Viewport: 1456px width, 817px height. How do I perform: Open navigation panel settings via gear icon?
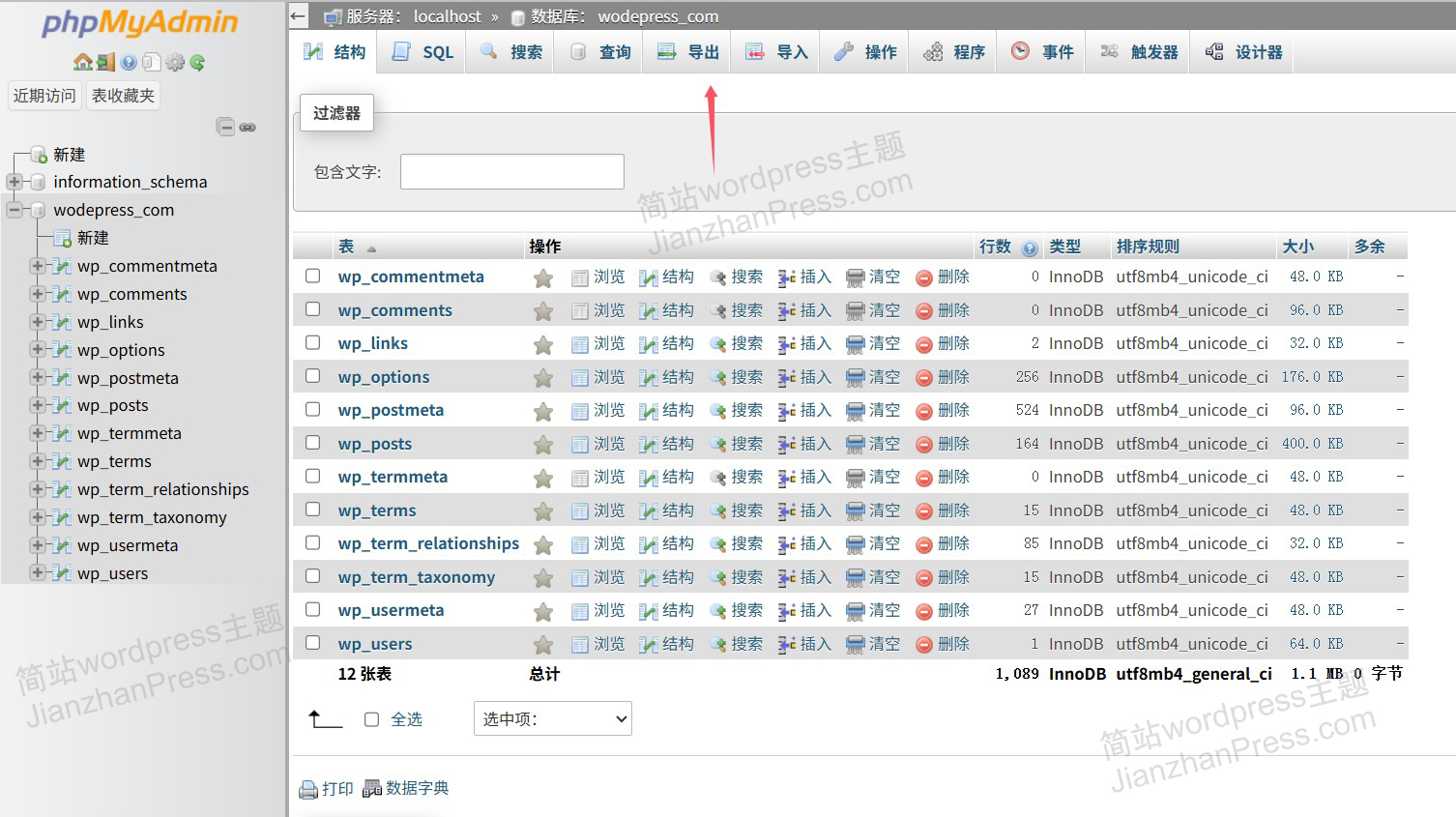(175, 63)
